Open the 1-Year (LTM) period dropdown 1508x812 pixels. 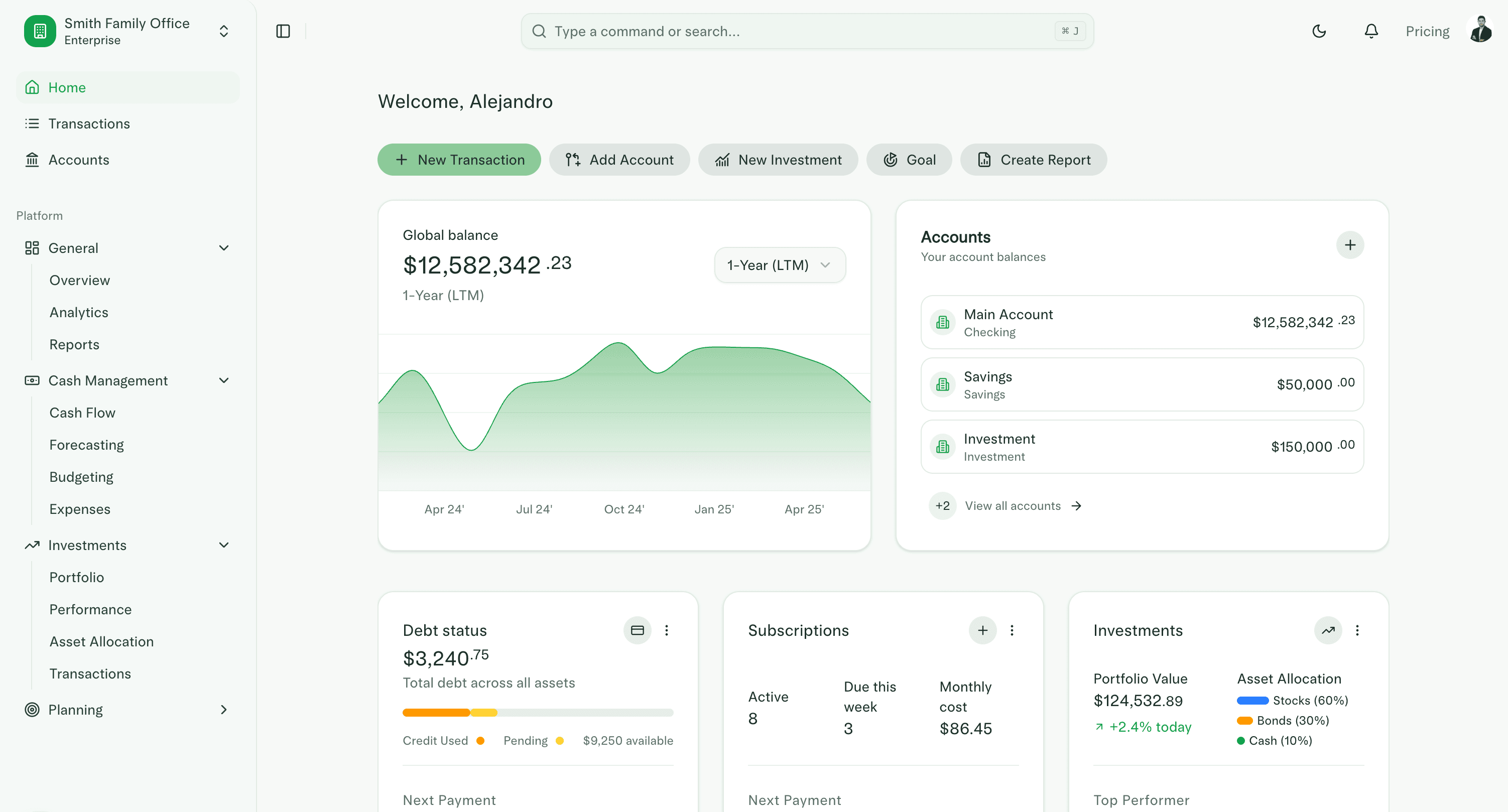[779, 264]
